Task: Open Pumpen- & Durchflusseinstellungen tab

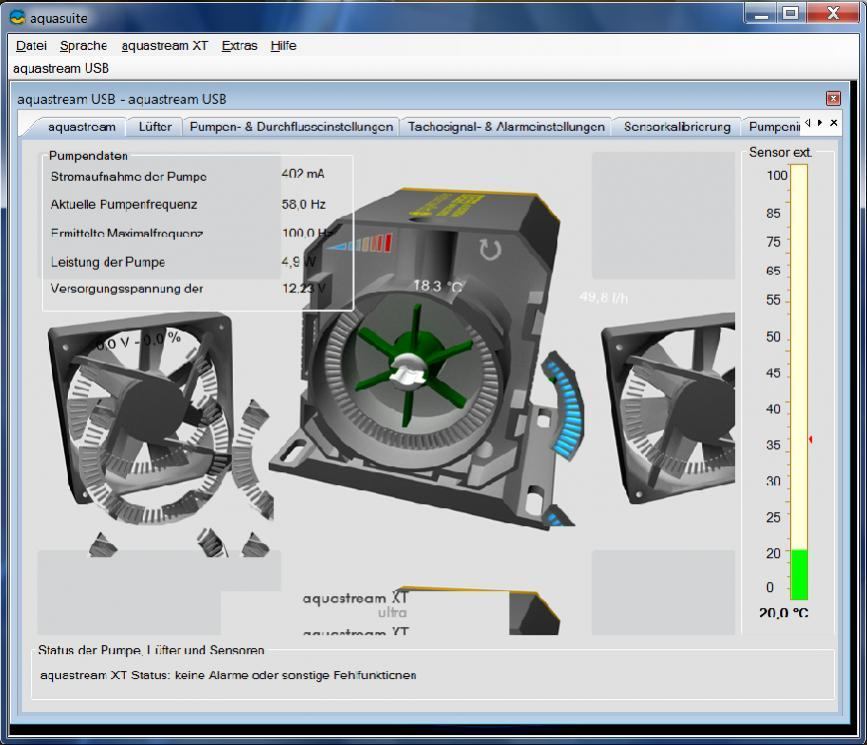Action: coord(291,127)
